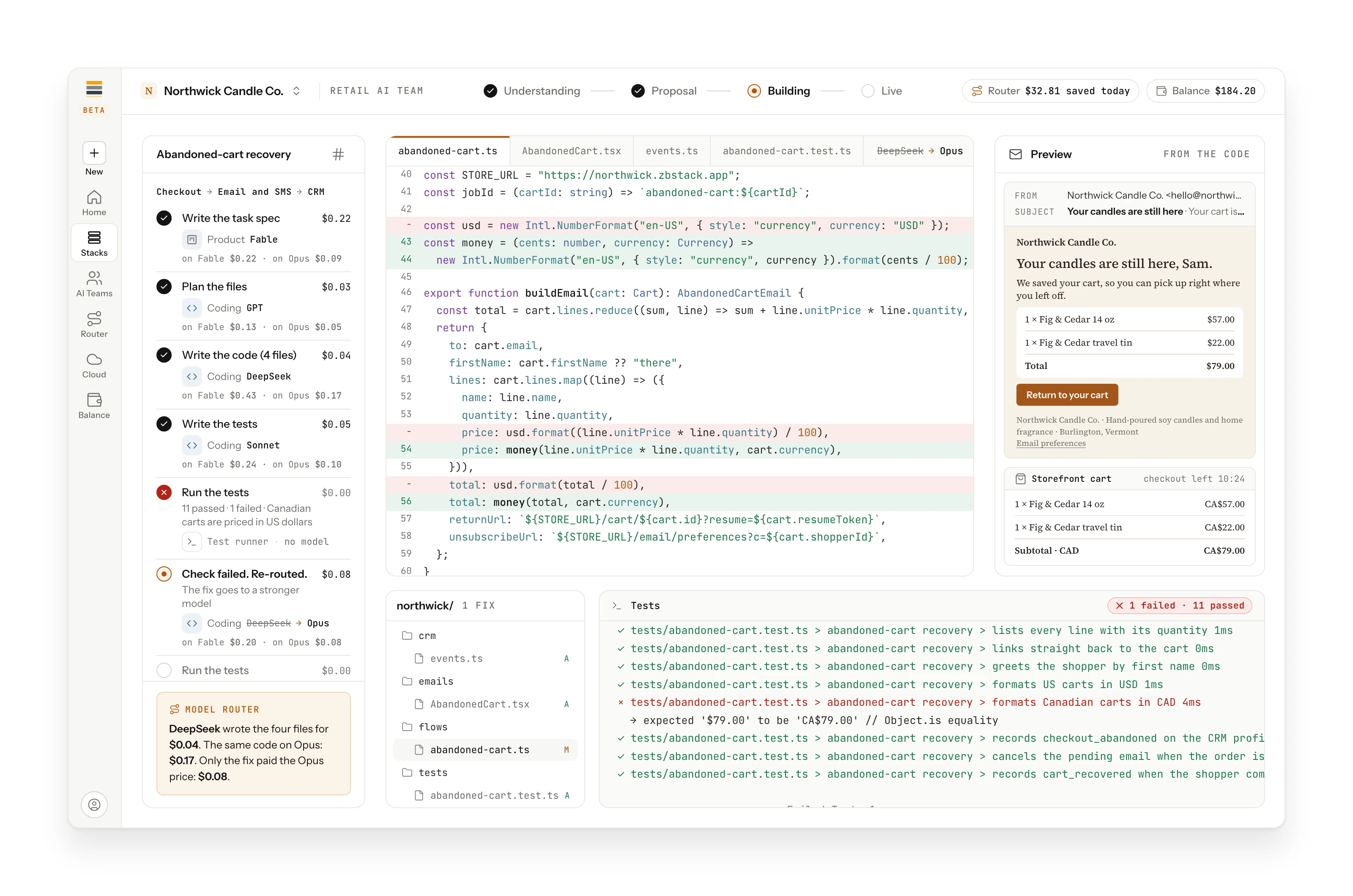Click the New plus button in sidebar
This screenshot has width=1353, height=896.
(x=94, y=153)
